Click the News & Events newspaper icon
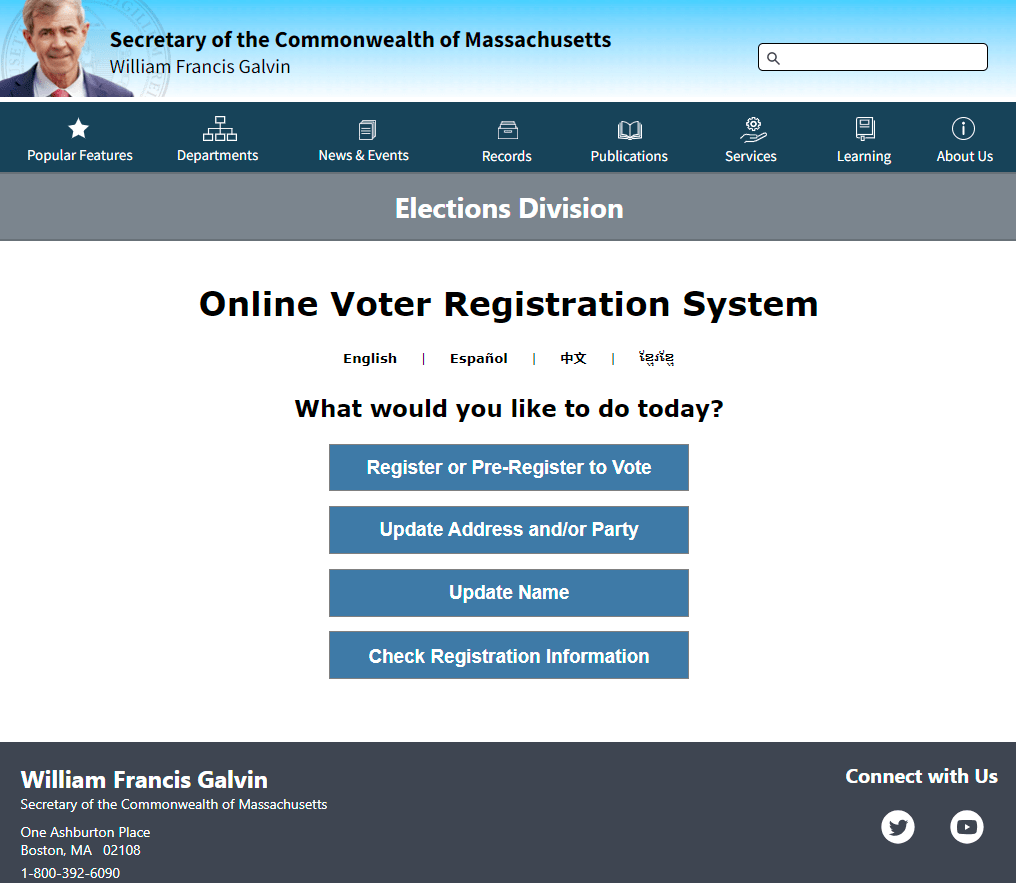Viewport: 1016px width, 883px height. (x=367, y=129)
